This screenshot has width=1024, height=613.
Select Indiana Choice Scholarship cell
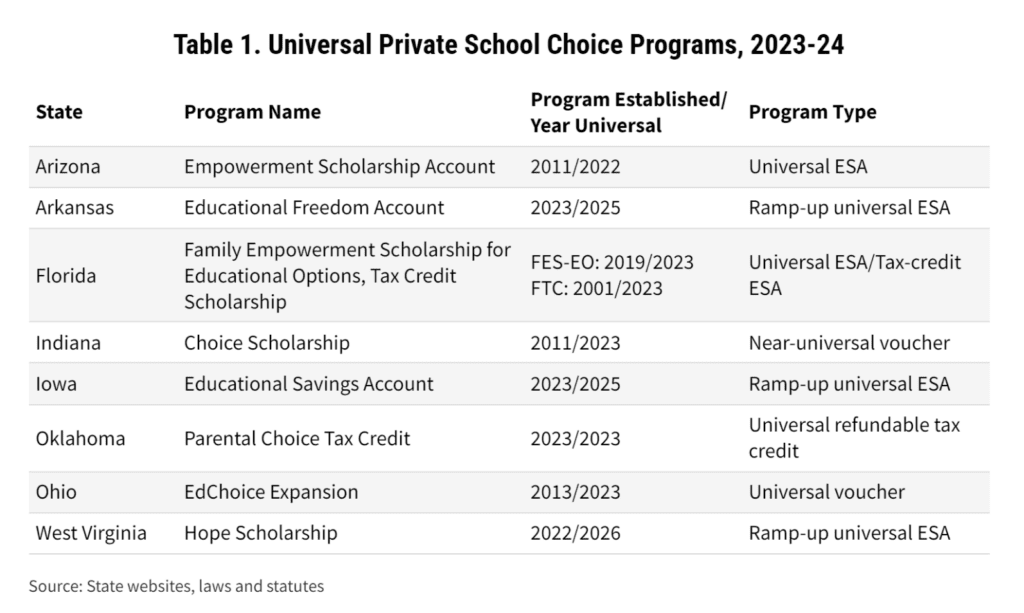click(x=266, y=343)
